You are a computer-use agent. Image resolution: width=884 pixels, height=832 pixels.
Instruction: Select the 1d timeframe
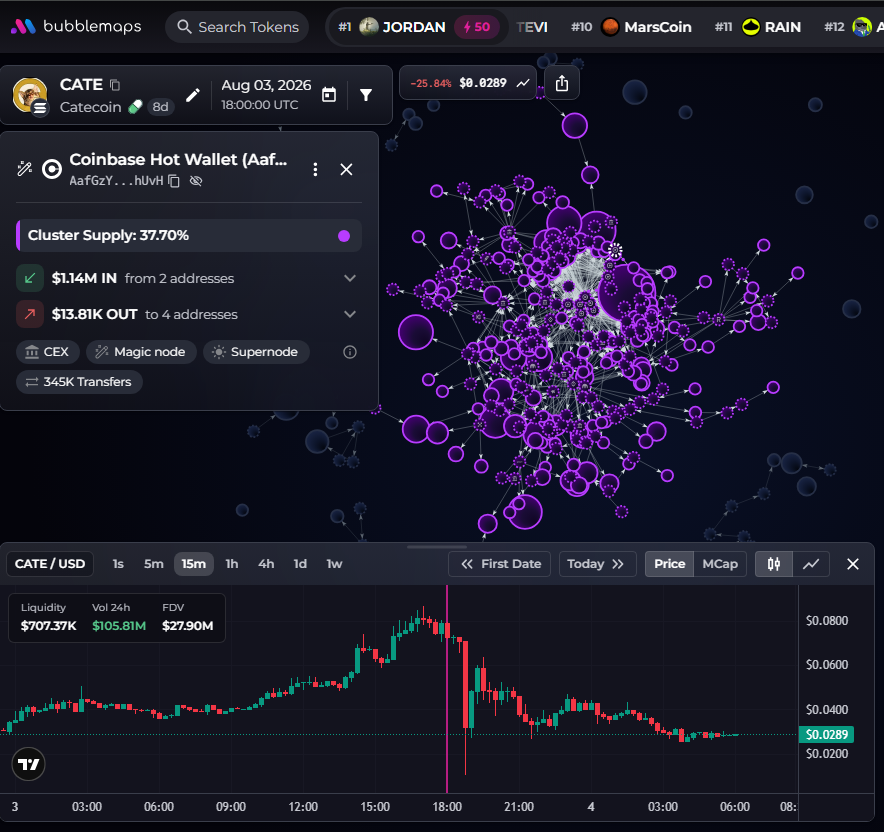pos(300,564)
